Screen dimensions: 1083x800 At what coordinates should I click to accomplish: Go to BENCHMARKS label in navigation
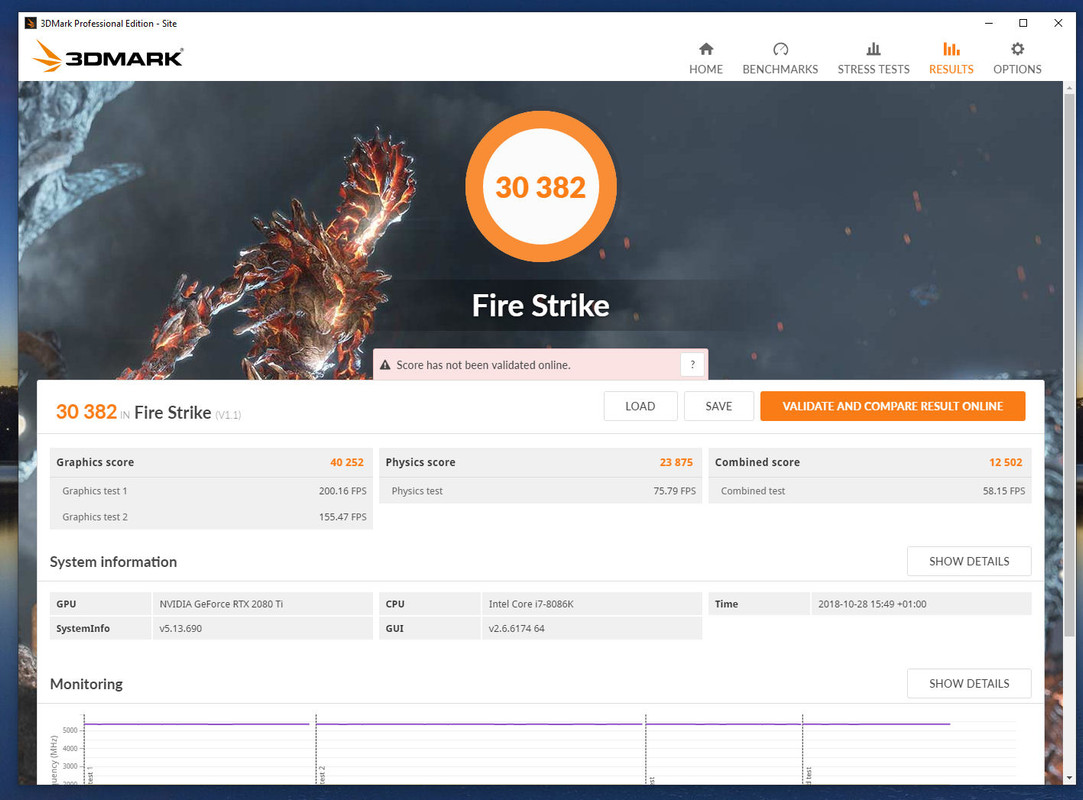click(780, 69)
